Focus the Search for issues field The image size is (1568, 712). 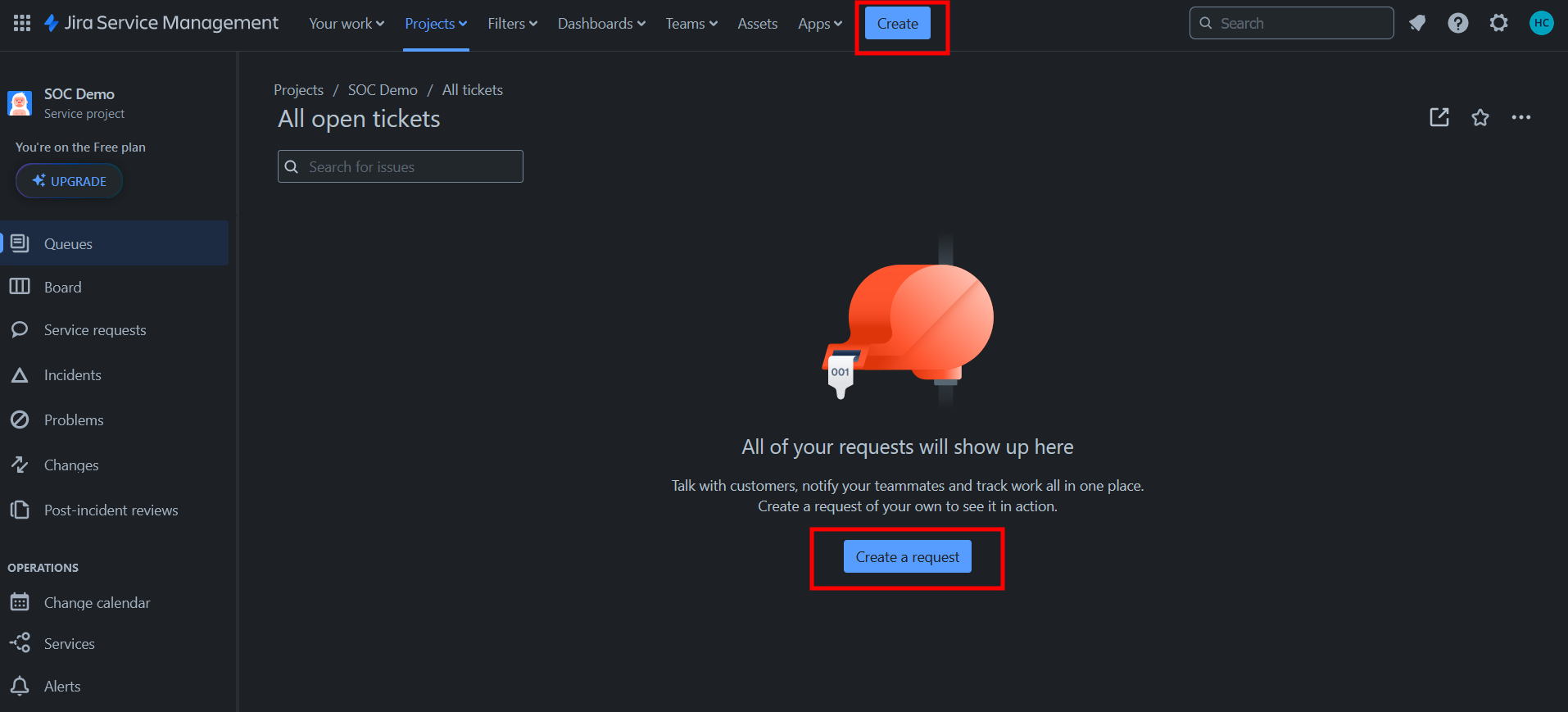(x=401, y=166)
